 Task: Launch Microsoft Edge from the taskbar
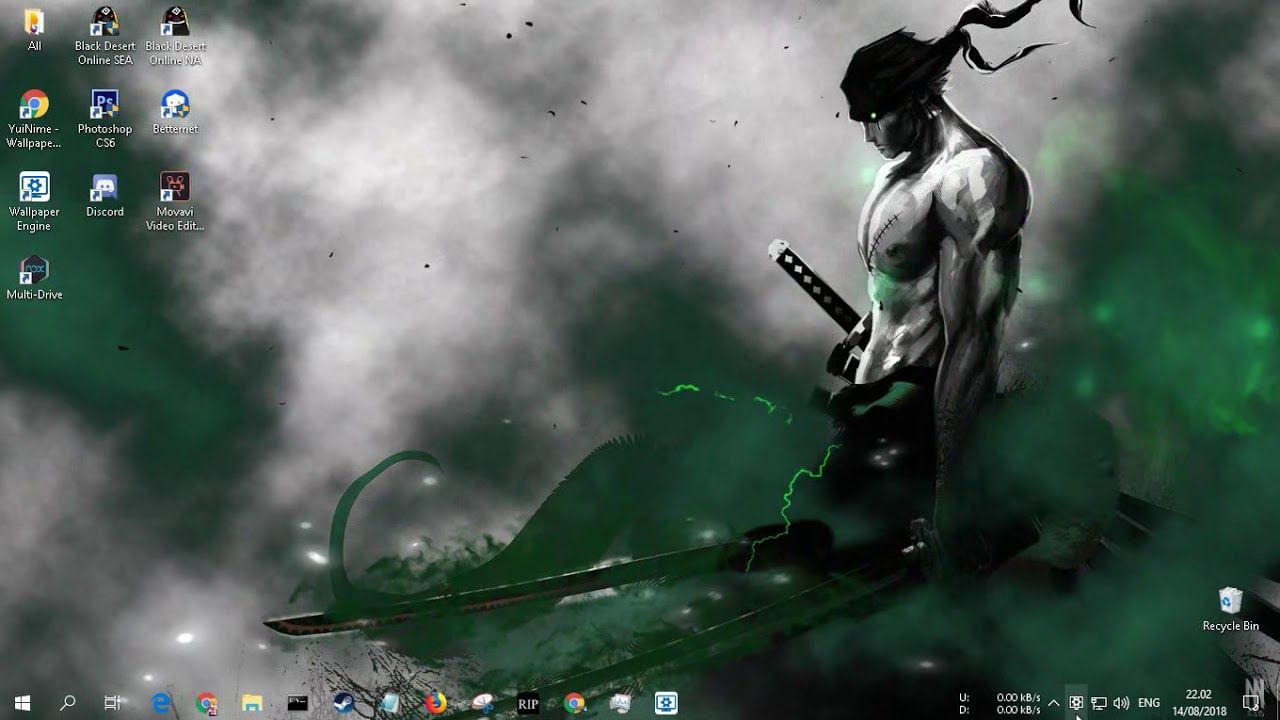[x=160, y=703]
